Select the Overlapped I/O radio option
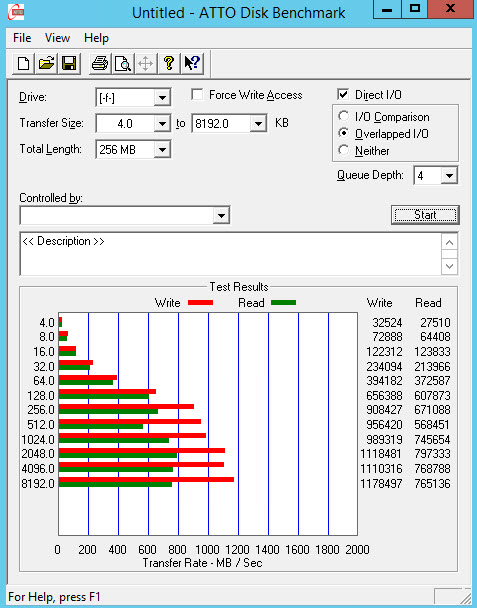Viewport: 477px width, 608px height. click(343, 133)
